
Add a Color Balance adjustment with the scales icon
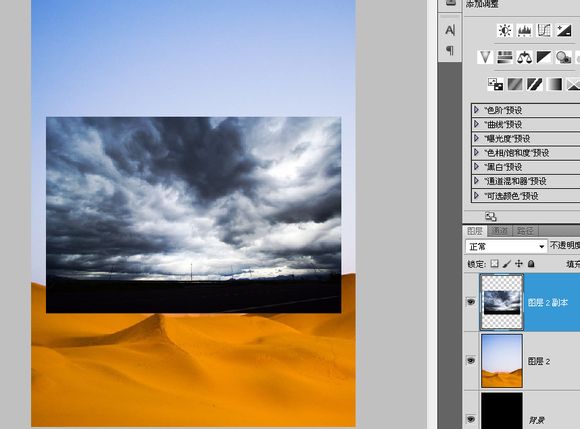pyautogui.click(x=525, y=57)
